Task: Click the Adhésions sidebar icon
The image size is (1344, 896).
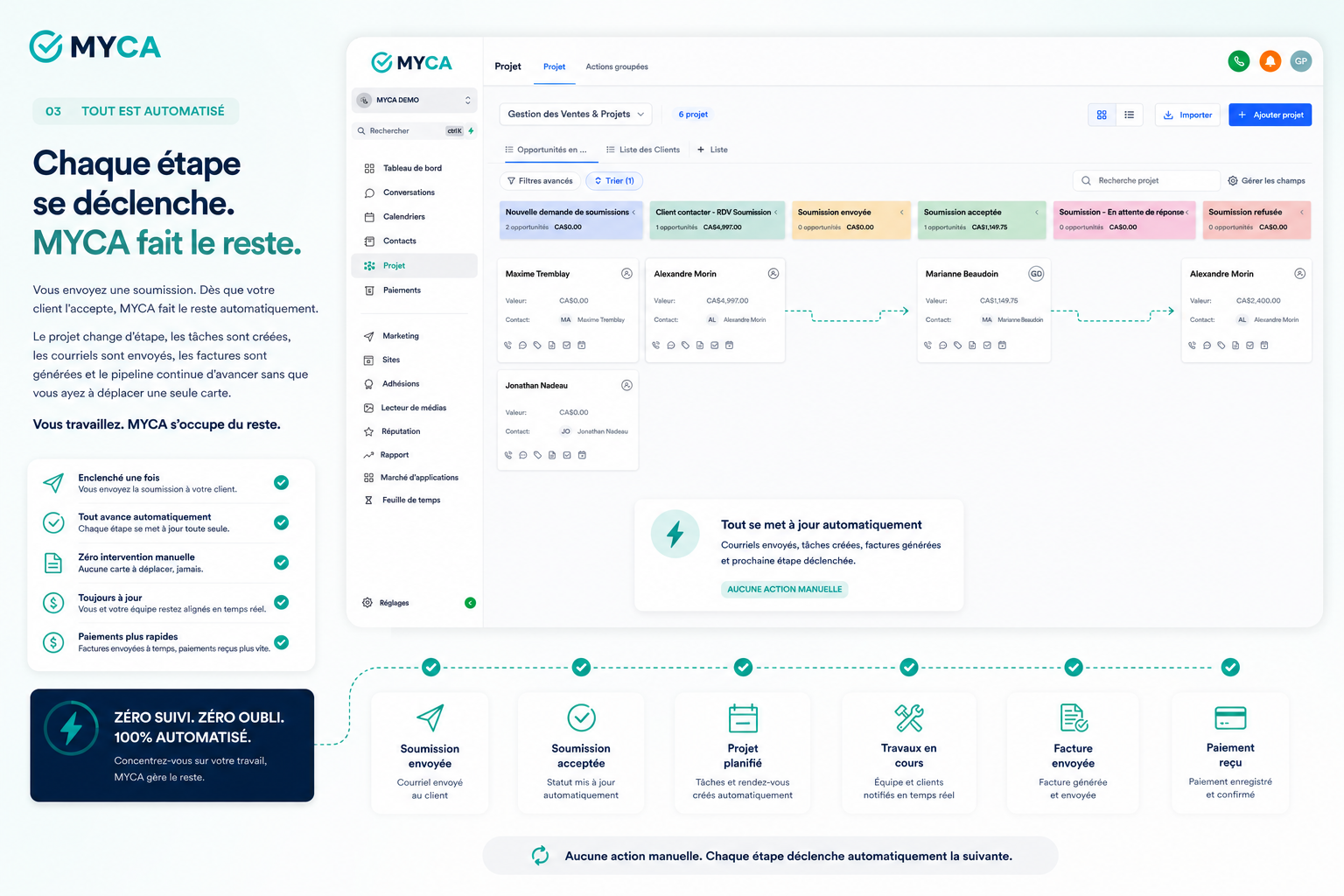Action: (369, 384)
